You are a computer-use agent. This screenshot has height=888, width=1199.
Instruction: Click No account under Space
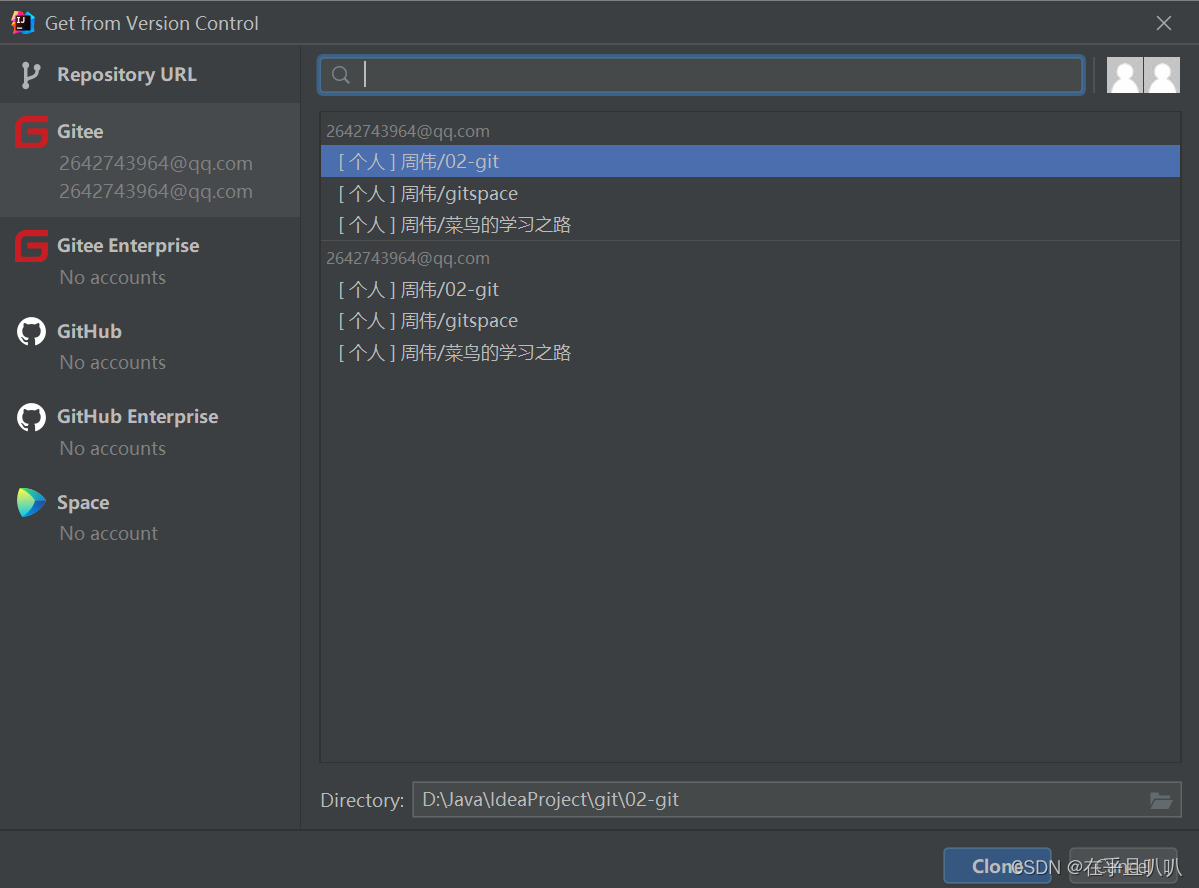(109, 533)
